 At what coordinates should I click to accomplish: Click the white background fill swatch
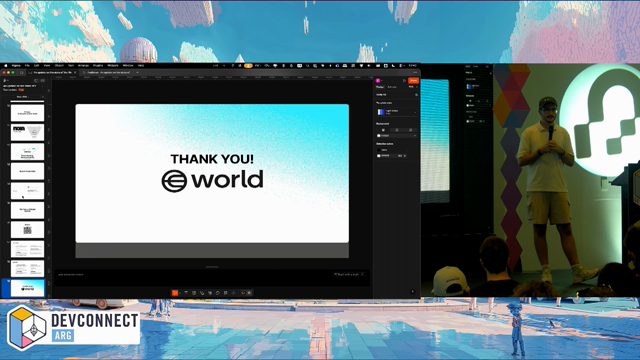pos(379,136)
